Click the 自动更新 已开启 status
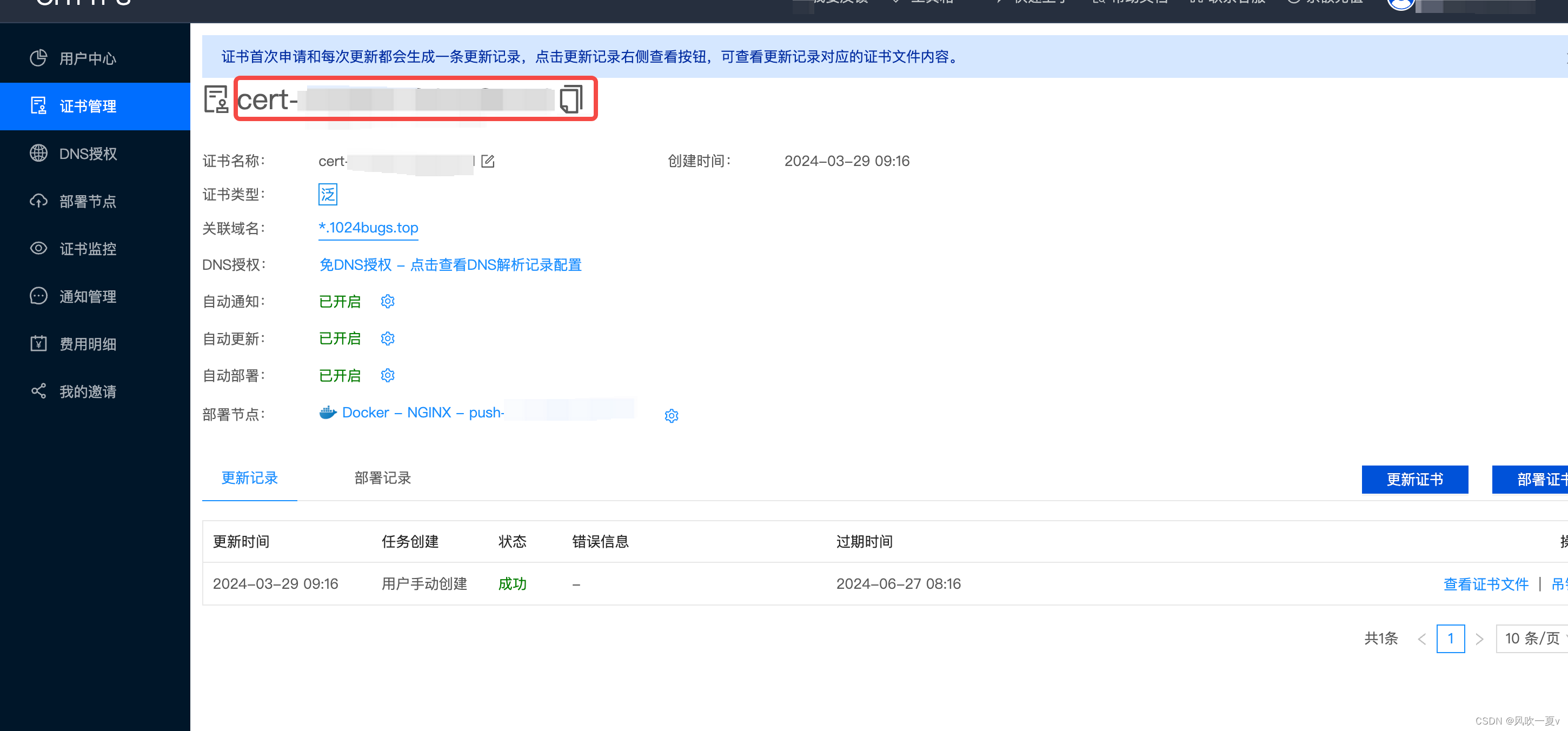1568x731 pixels. pos(340,338)
